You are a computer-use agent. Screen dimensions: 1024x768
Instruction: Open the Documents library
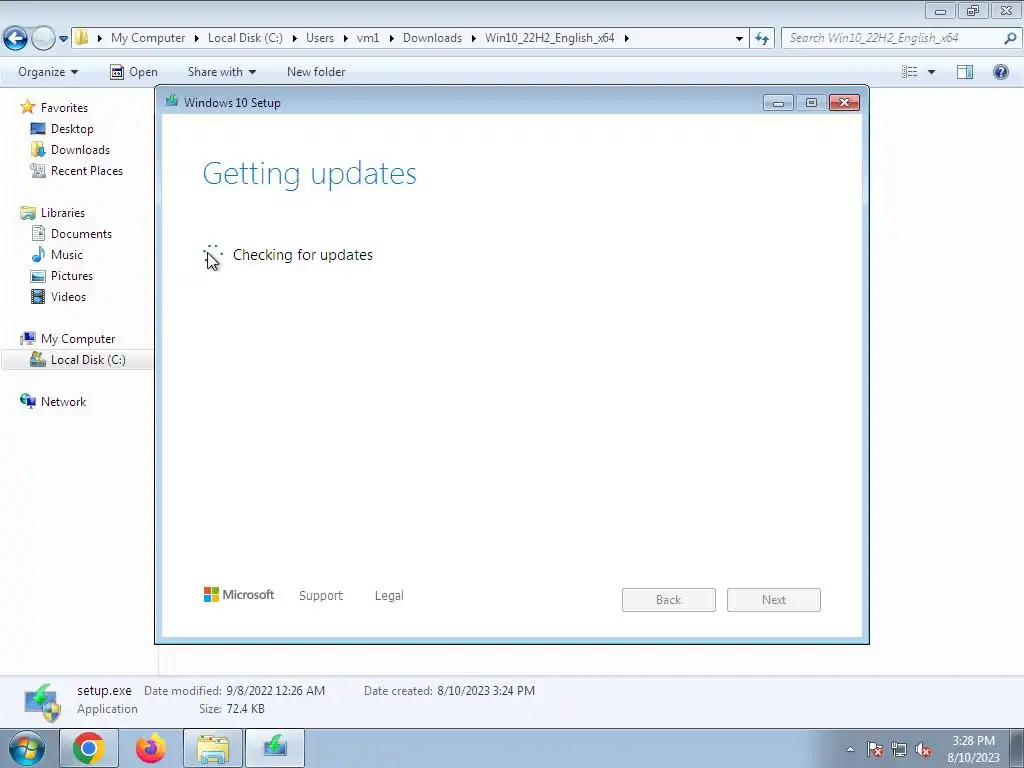[x=71, y=233]
